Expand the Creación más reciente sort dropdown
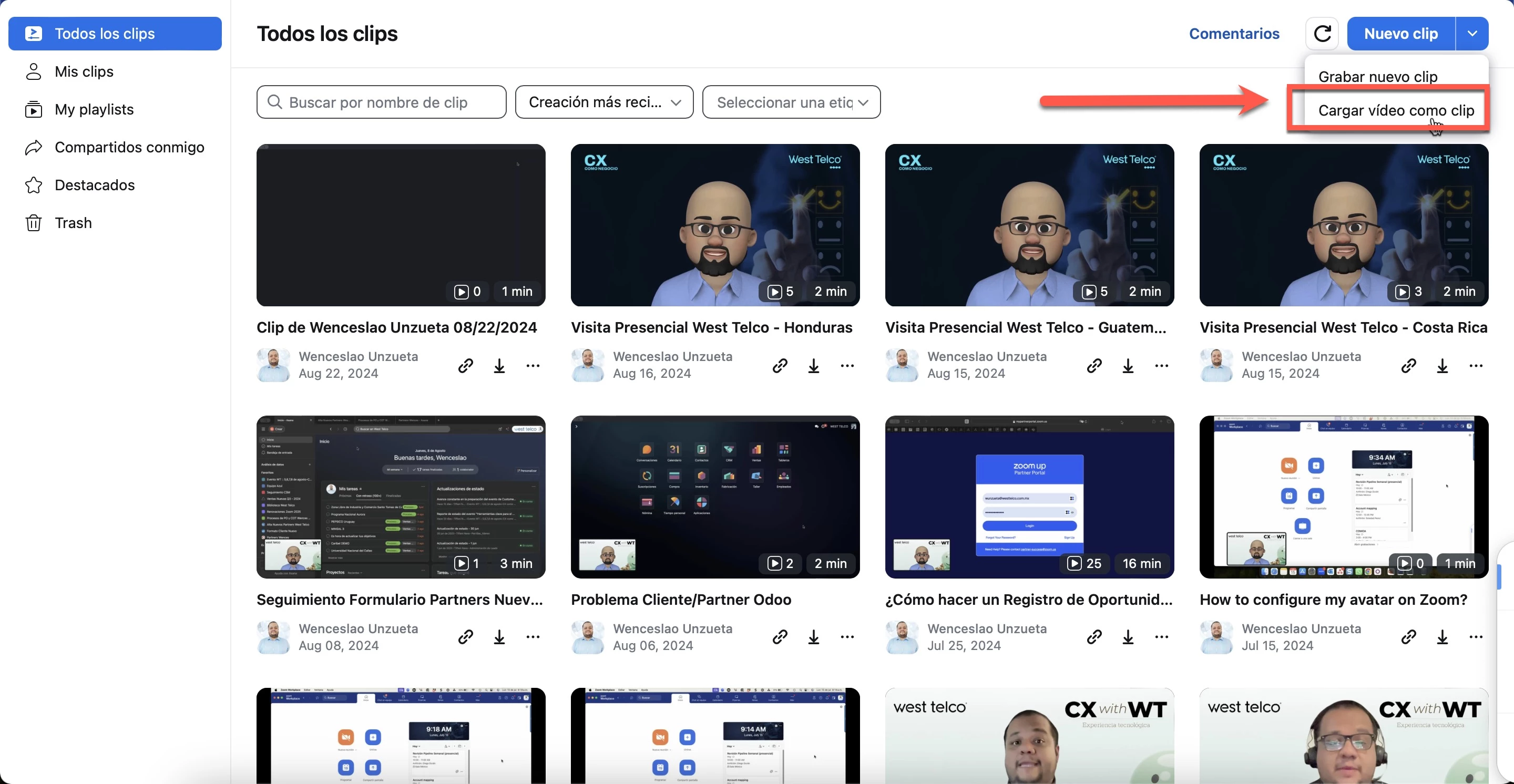1514x784 pixels. (604, 102)
